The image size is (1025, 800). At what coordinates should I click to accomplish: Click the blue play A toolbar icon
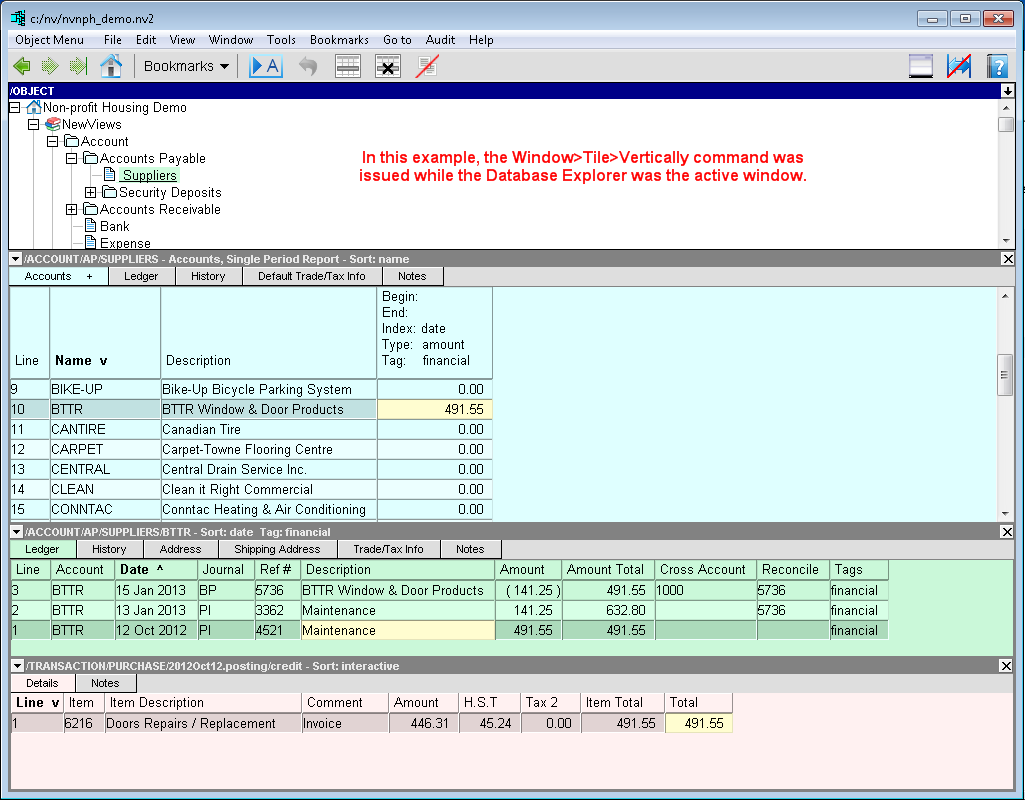coord(265,66)
